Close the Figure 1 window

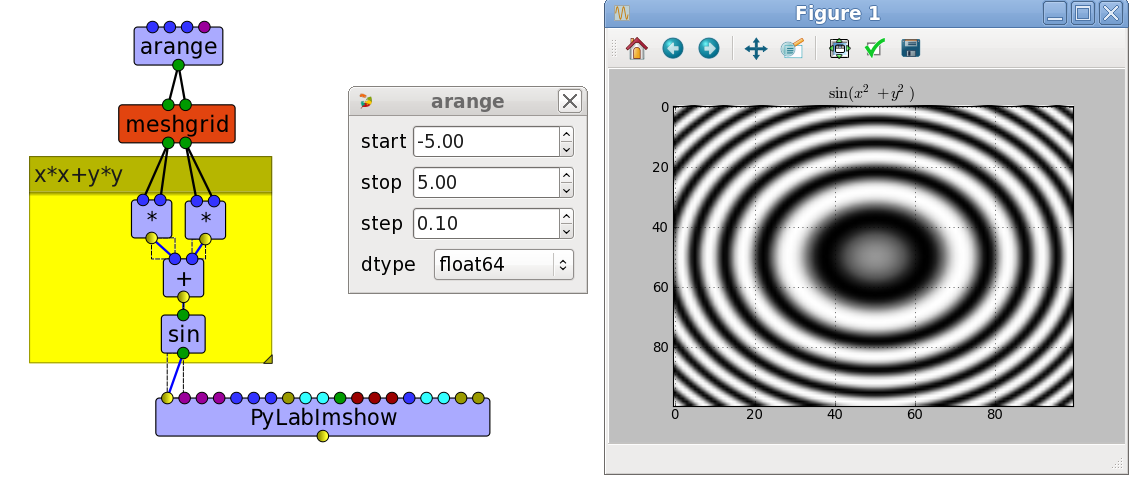pyautogui.click(x=1110, y=13)
